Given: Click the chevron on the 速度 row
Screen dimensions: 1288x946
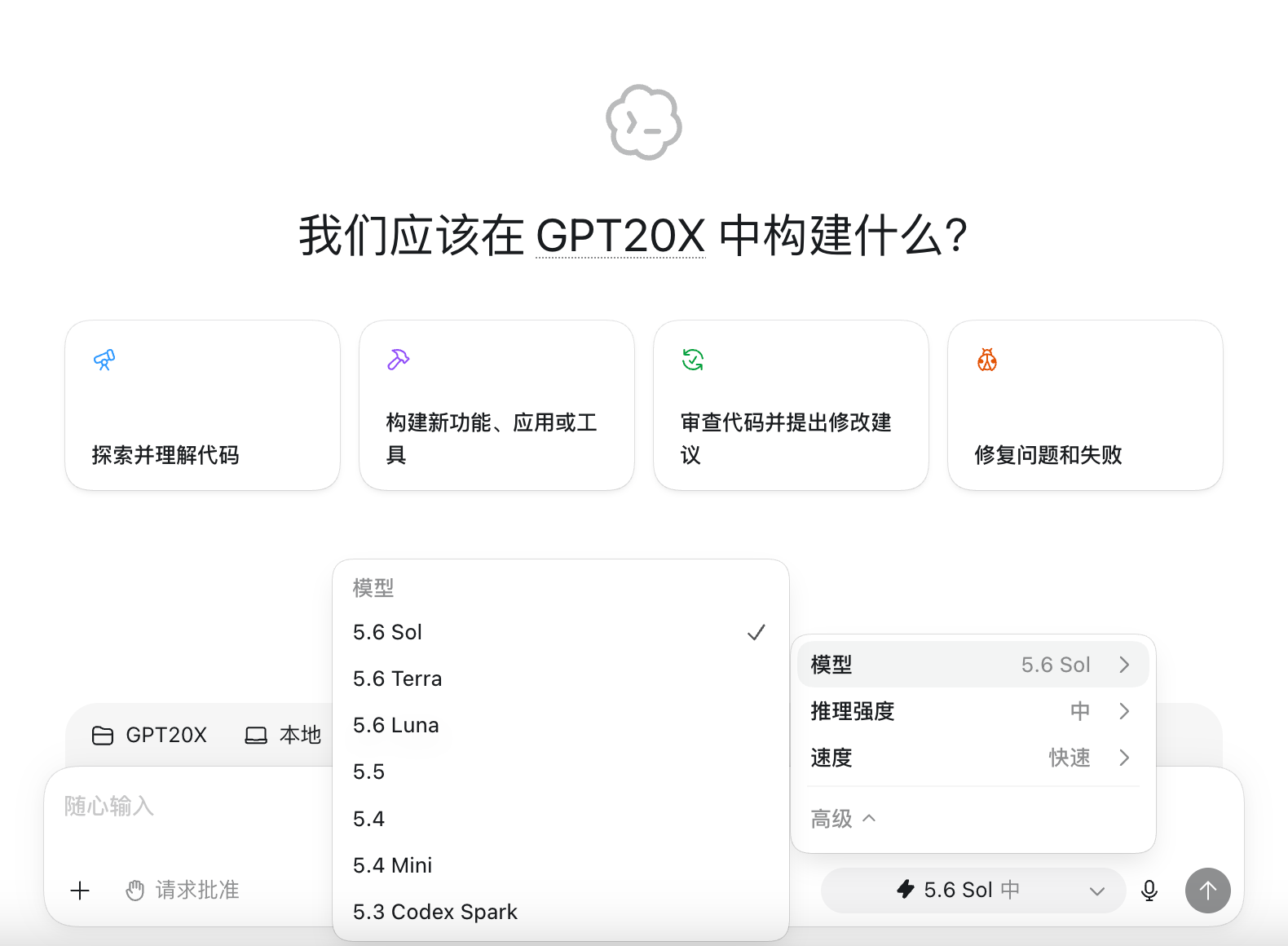Looking at the screenshot, I should tap(1125, 758).
